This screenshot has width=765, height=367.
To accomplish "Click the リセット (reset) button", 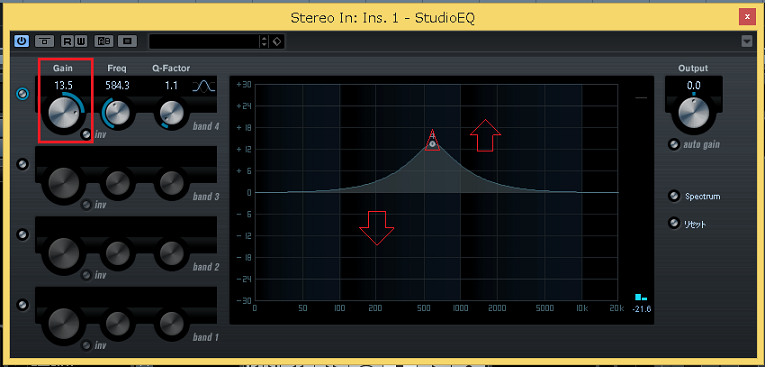I will point(674,224).
